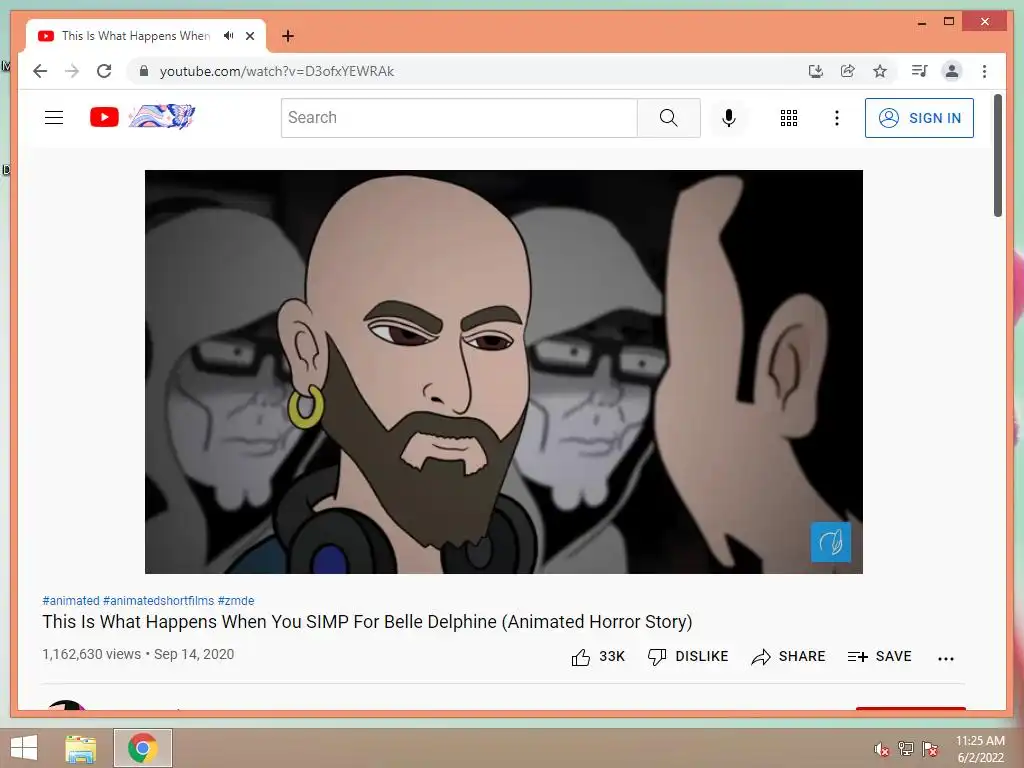Open File Explorer from the taskbar
This screenshot has width=1024, height=768.
pyautogui.click(x=80, y=748)
